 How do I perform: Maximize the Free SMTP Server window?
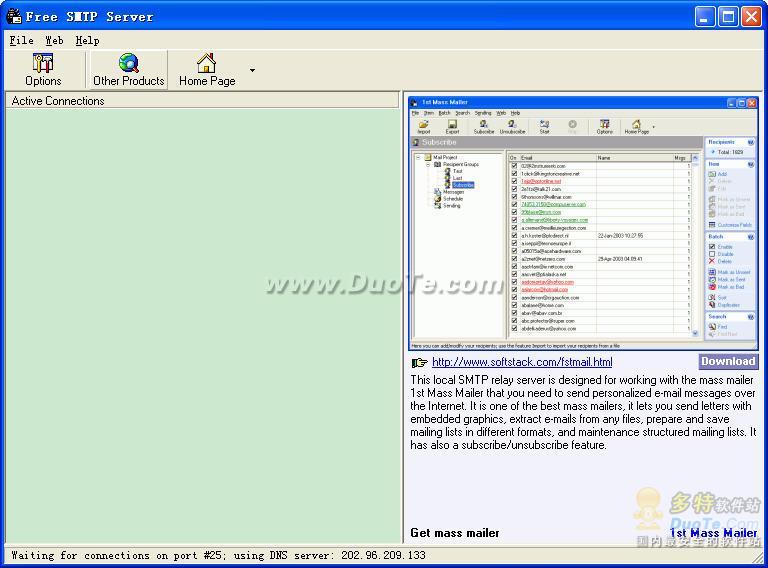[728, 17]
